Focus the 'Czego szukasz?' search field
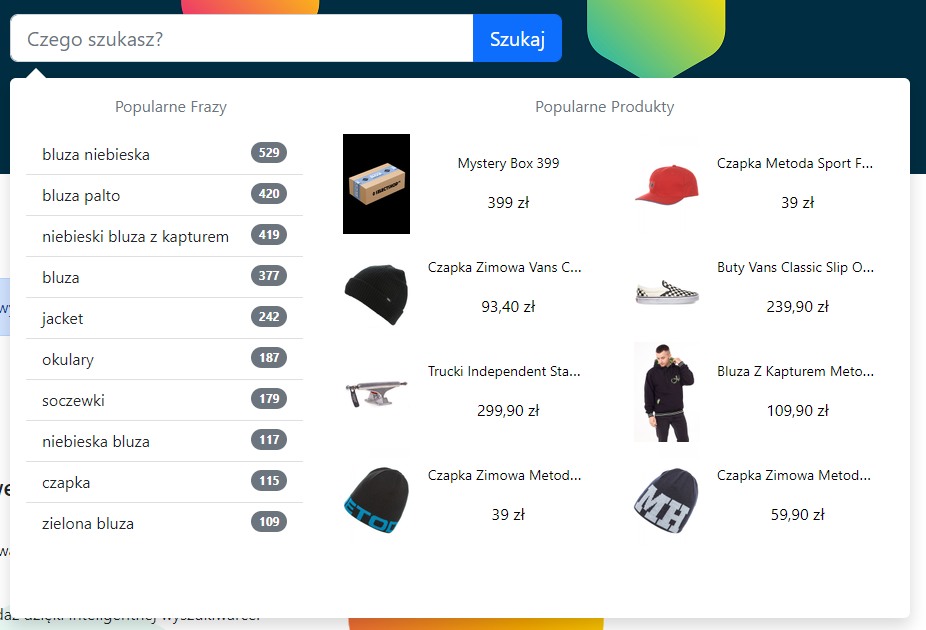The height and width of the screenshot is (630, 926). [242, 38]
